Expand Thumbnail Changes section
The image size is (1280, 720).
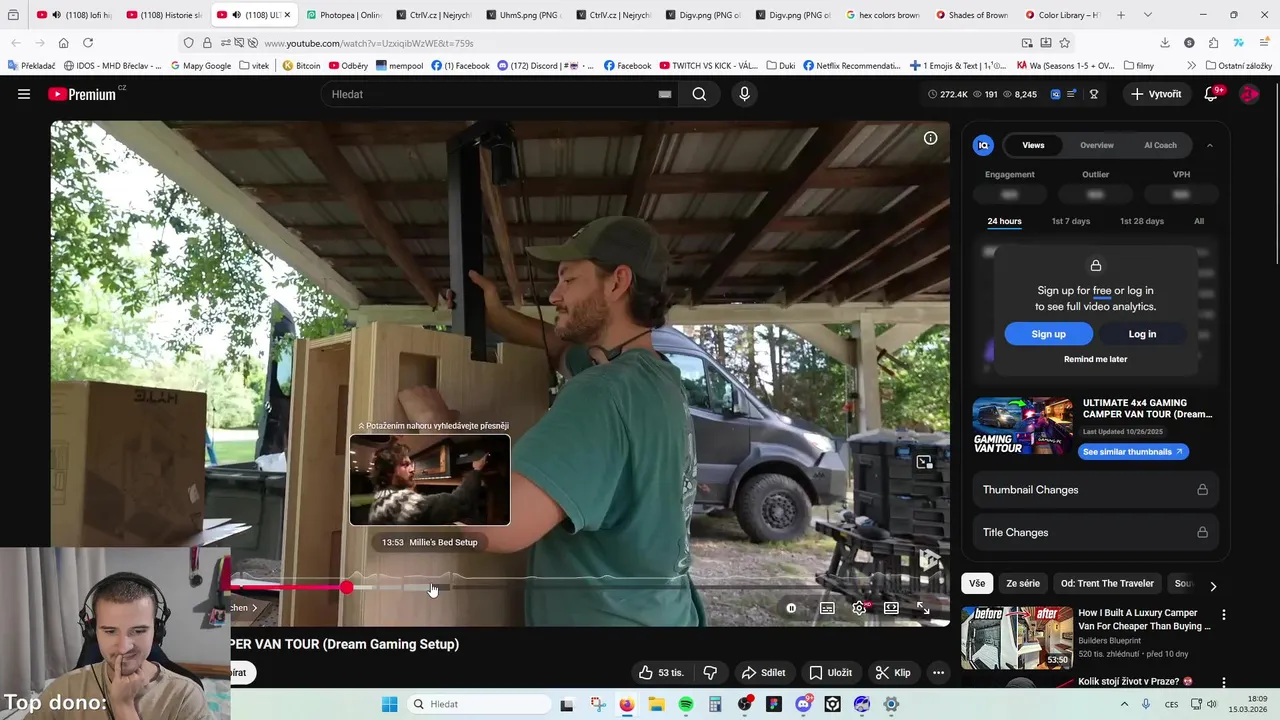click(1095, 490)
